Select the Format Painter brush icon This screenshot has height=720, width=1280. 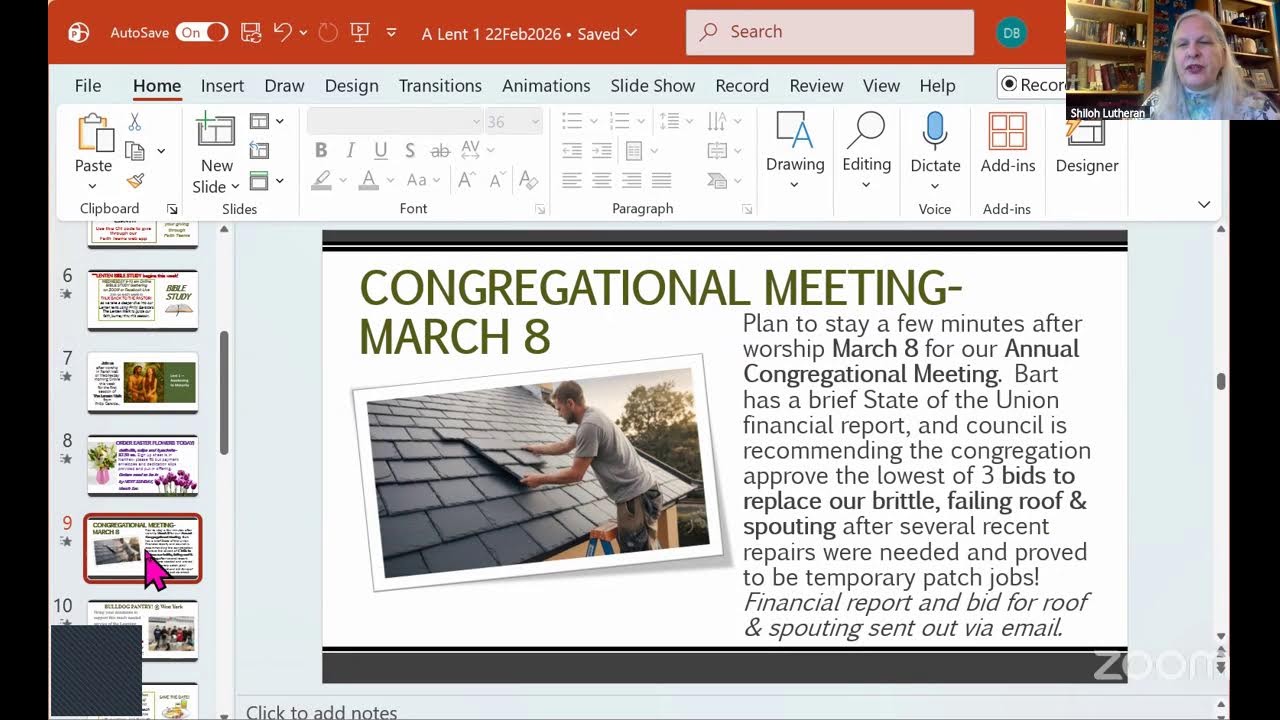point(135,181)
